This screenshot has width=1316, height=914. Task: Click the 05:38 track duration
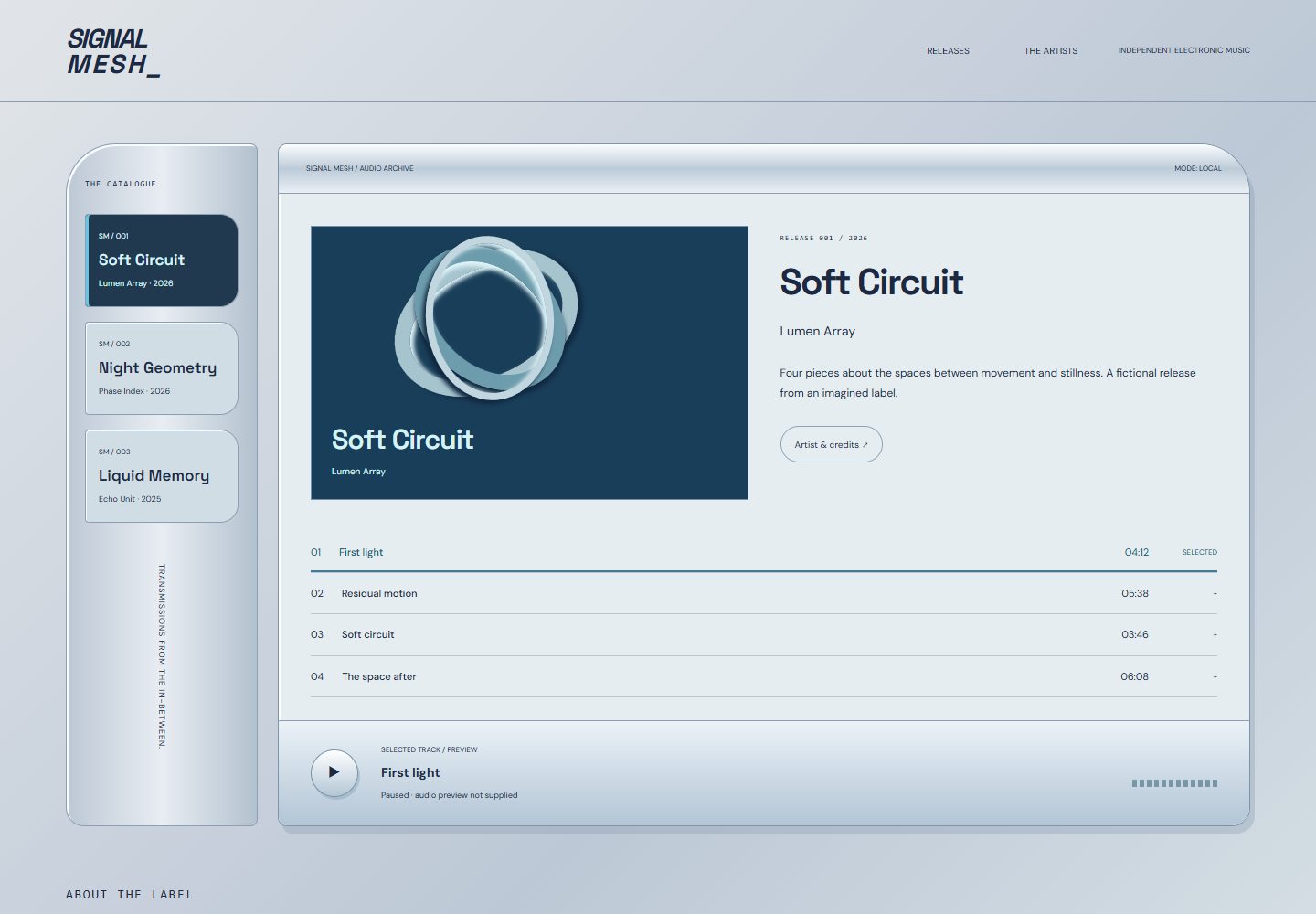(x=1135, y=593)
